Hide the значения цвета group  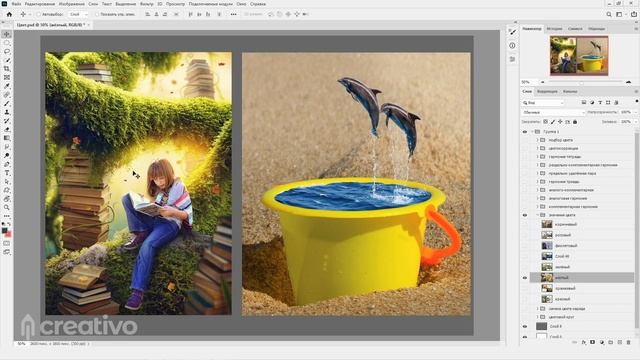525,215
